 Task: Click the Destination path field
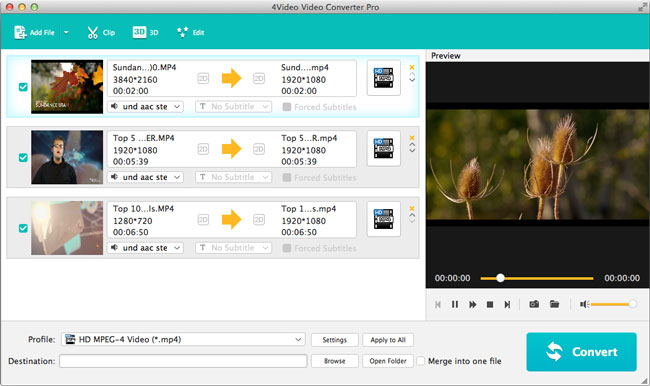[x=183, y=361]
